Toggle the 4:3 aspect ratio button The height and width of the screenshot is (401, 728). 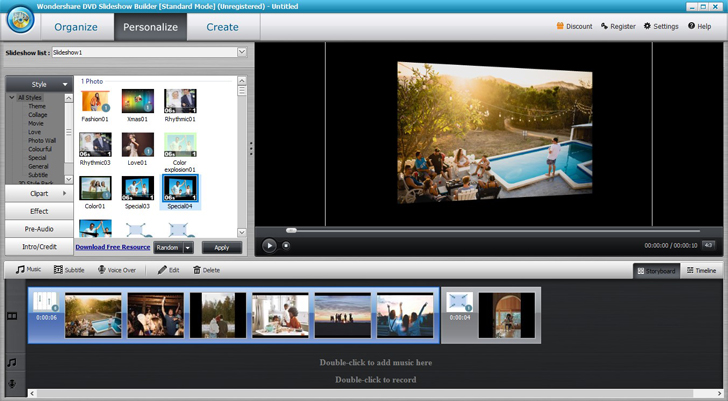point(709,245)
